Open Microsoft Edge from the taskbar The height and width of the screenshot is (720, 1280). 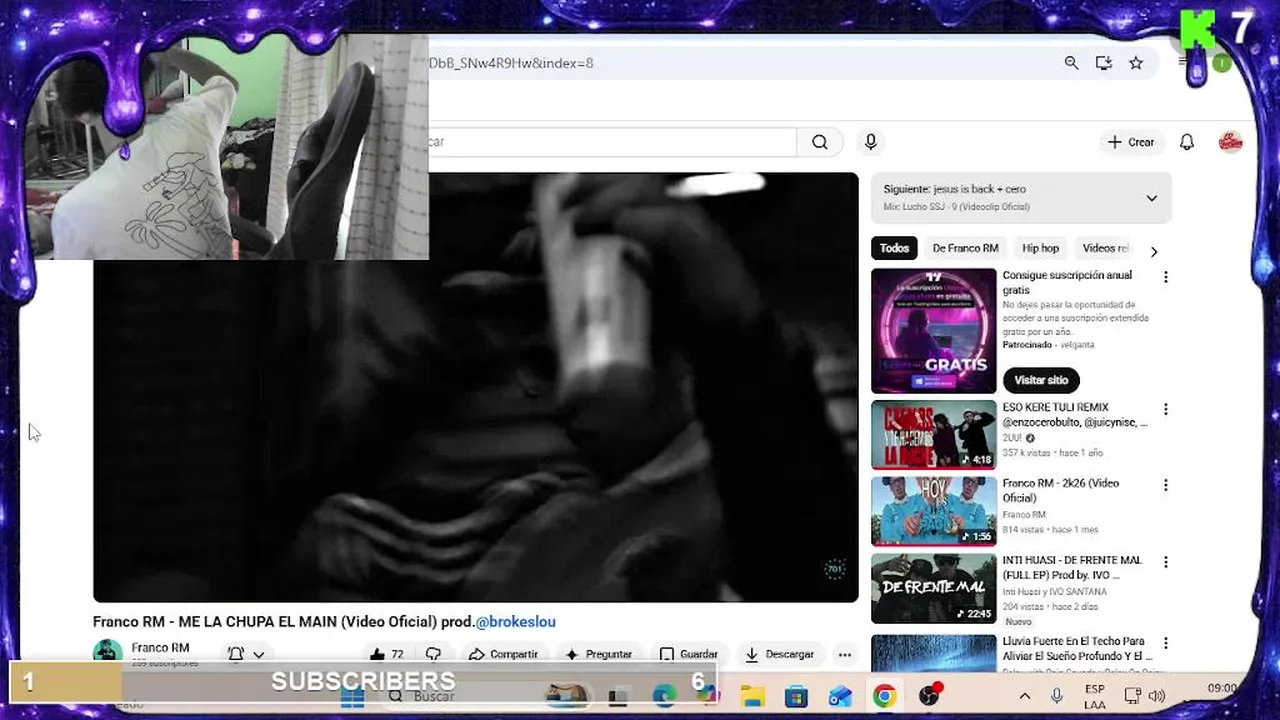[x=664, y=696]
